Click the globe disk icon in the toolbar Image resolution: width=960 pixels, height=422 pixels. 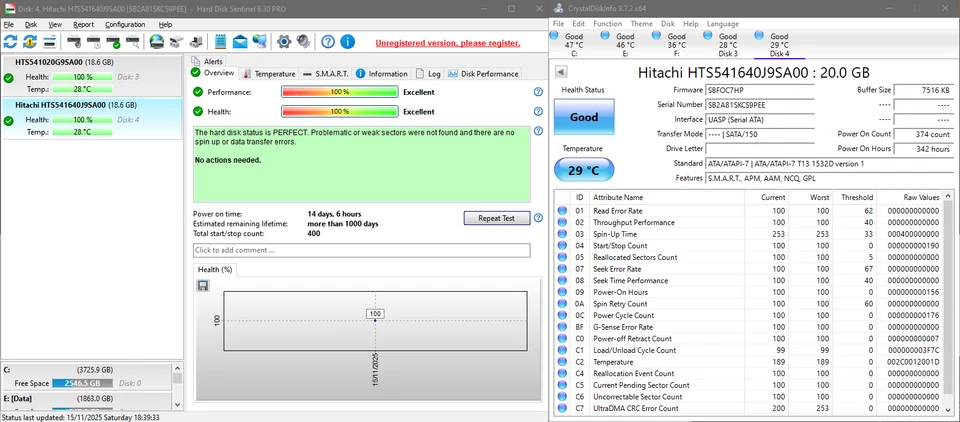157,42
